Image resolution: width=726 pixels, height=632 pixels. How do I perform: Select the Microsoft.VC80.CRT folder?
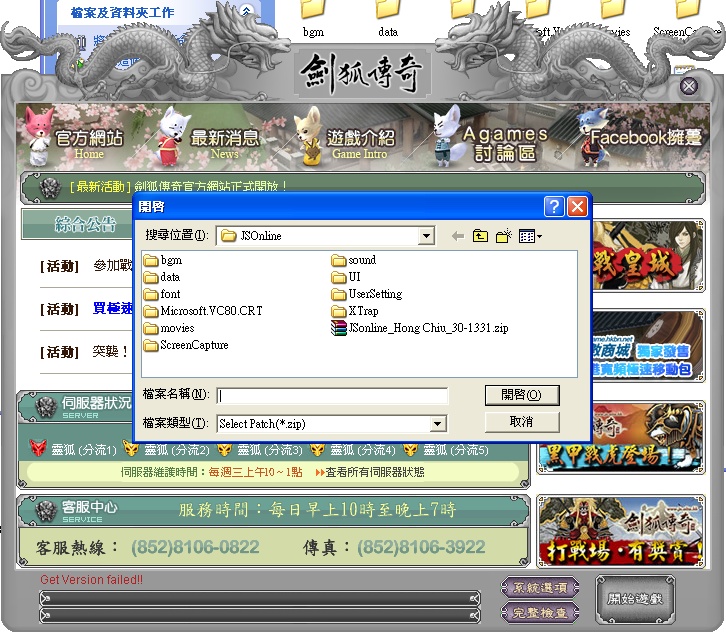pos(203,311)
